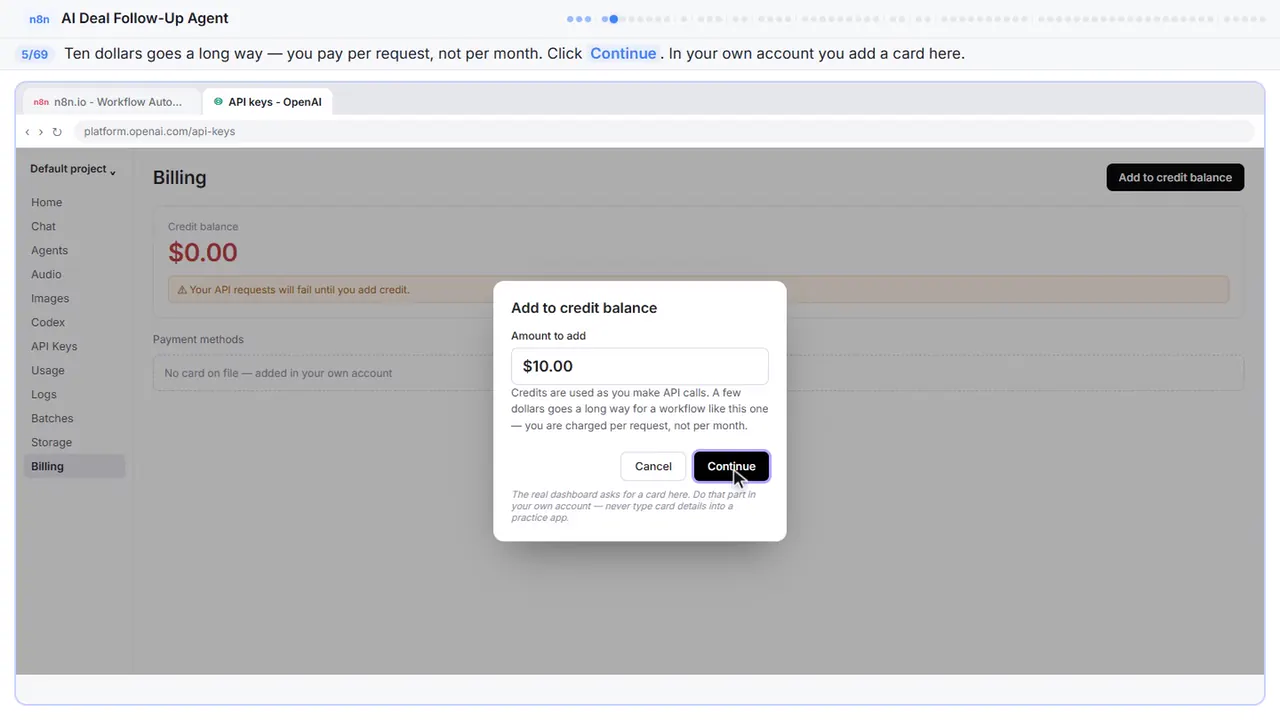Click the platform.openai.com address bar
Viewport: 1280px width, 720px height.
tap(663, 132)
